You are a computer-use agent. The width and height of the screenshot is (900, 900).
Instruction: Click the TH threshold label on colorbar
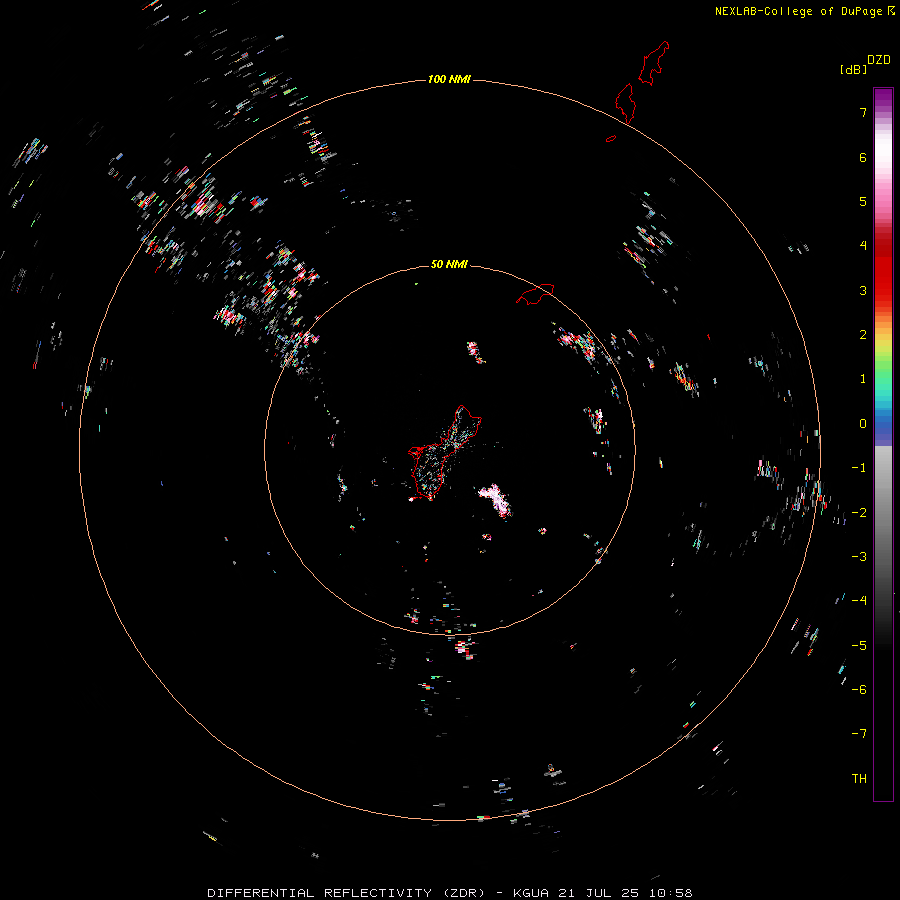pos(859,778)
